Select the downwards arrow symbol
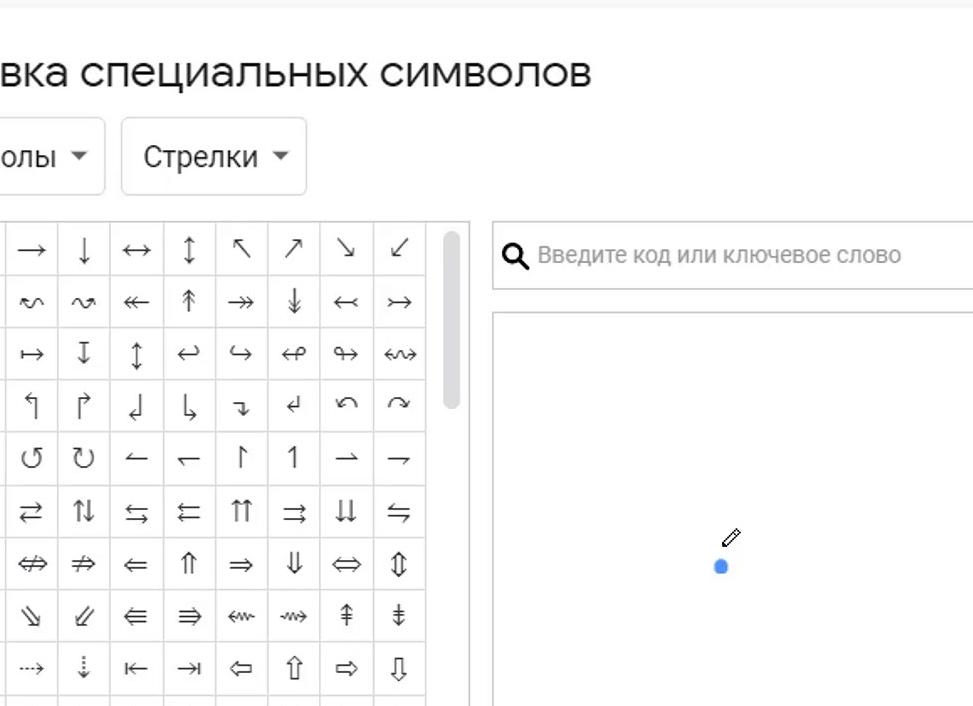 coord(84,249)
